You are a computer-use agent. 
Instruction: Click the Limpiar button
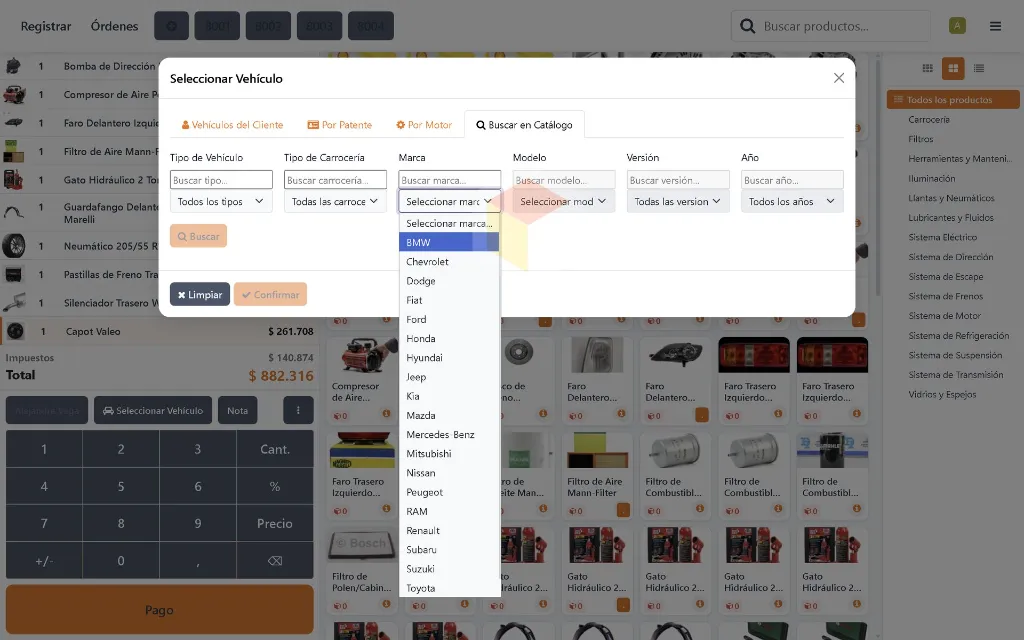[x=200, y=295]
